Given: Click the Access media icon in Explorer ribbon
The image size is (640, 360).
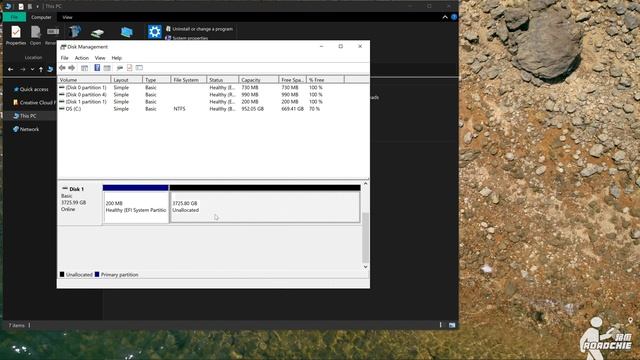Looking at the screenshot, I should coord(75,32).
